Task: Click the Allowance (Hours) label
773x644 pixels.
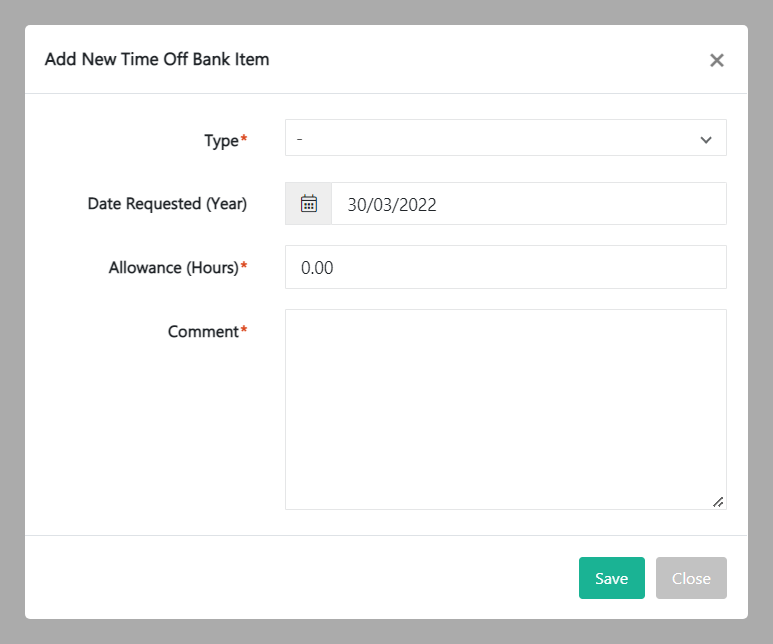Action: coord(174,268)
